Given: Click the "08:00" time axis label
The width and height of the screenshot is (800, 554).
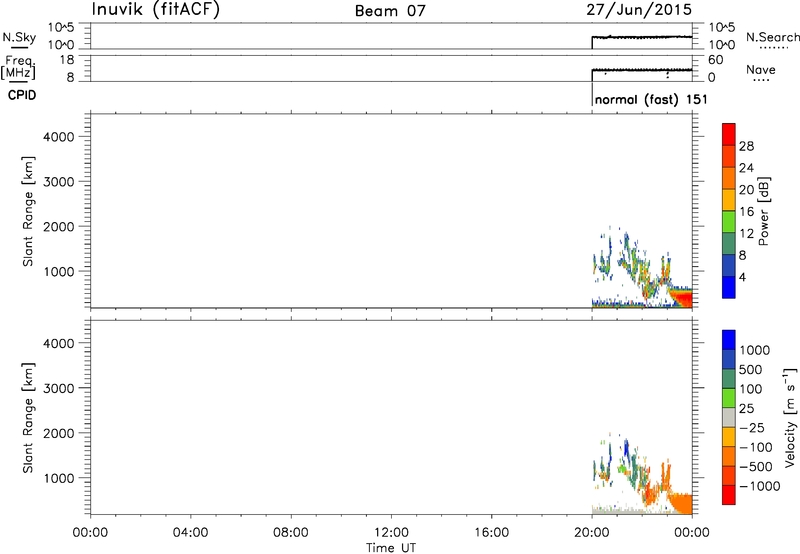Looking at the screenshot, I should point(291,533).
